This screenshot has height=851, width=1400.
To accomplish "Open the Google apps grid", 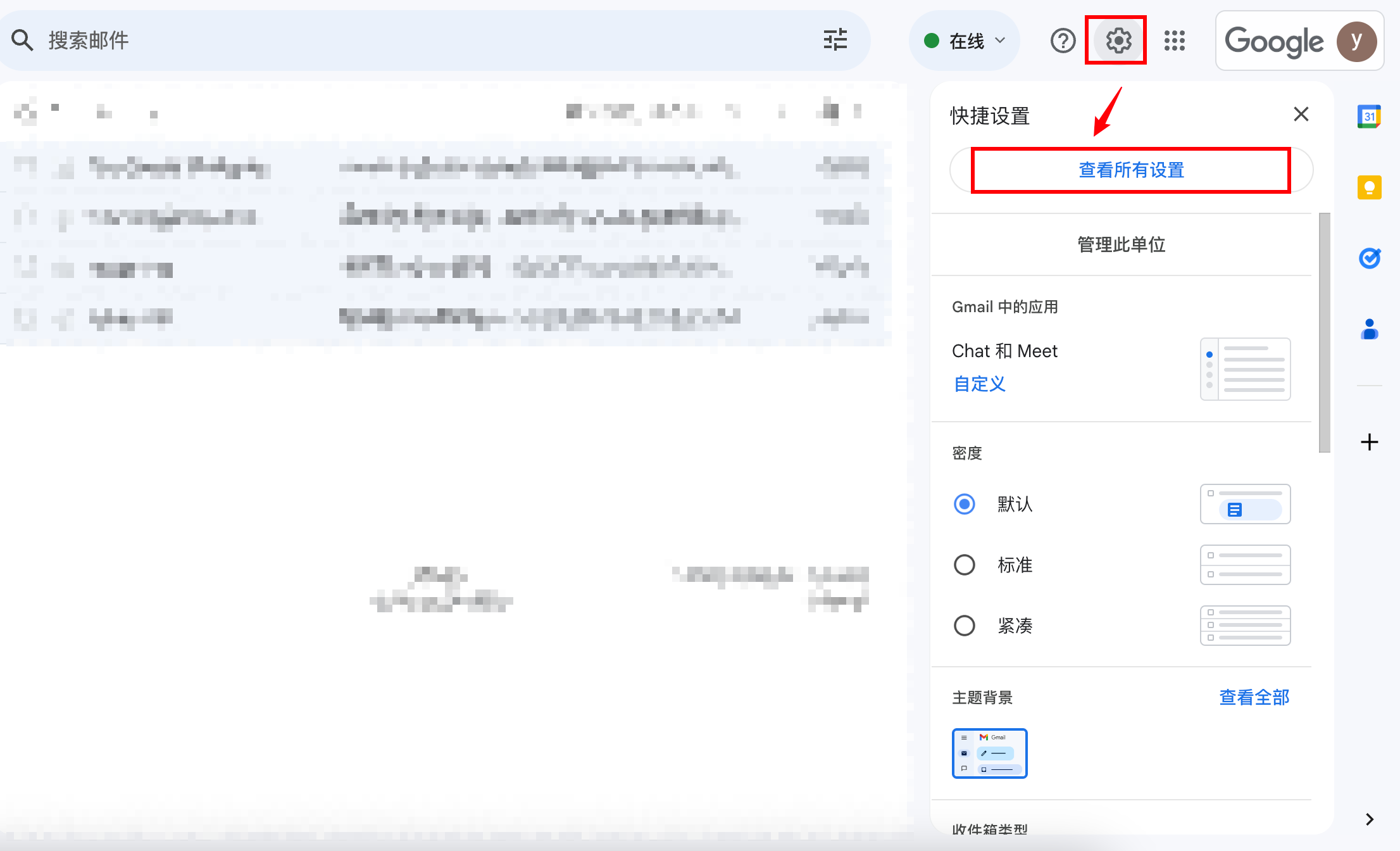I will [1175, 41].
